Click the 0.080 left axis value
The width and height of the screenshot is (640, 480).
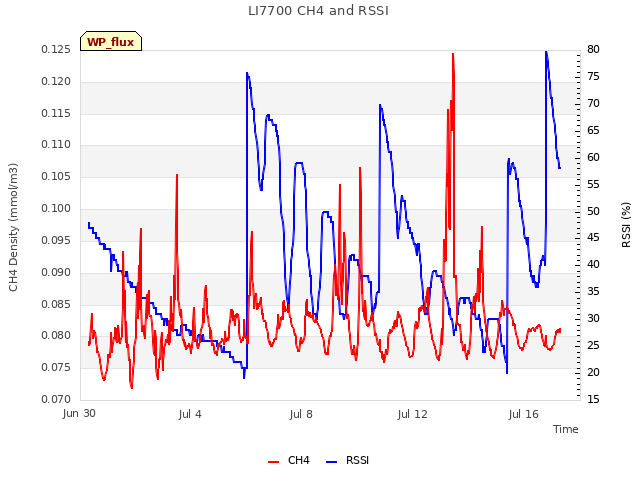56,336
